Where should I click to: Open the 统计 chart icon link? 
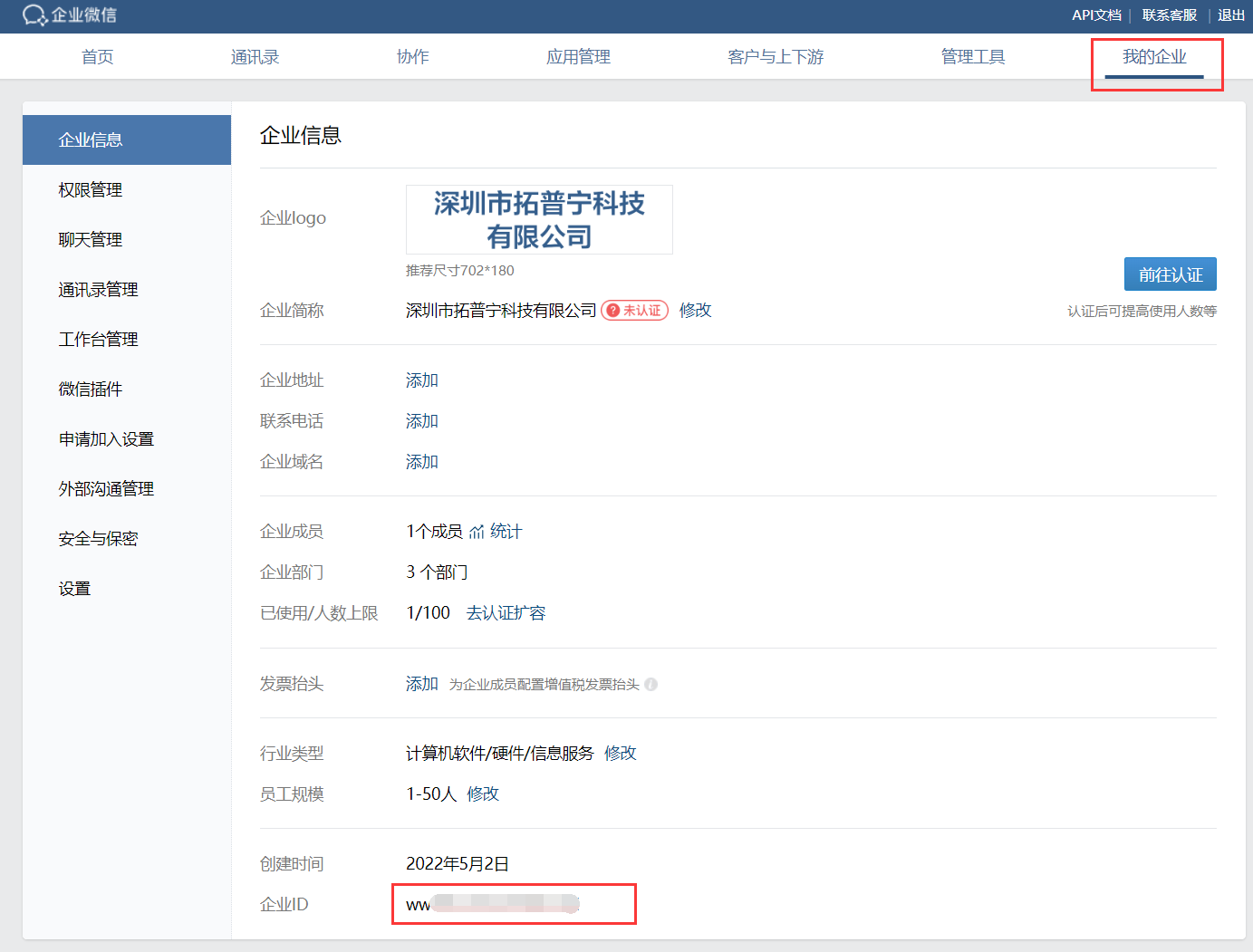pyautogui.click(x=496, y=532)
